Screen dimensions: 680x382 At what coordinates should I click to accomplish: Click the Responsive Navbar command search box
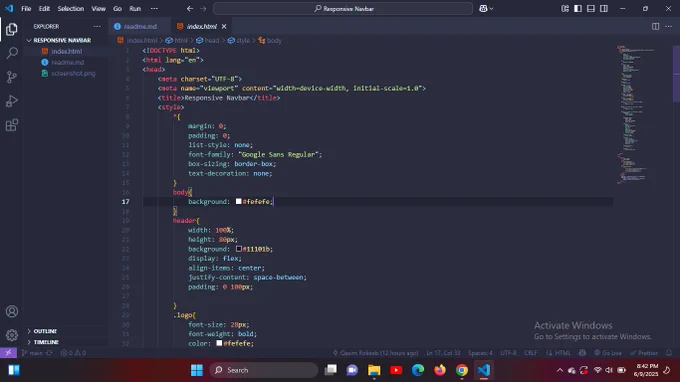point(343,9)
